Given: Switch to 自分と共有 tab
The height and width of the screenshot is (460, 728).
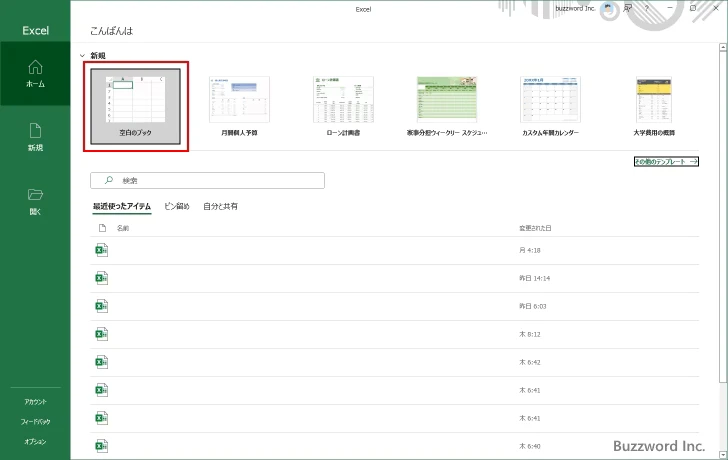Looking at the screenshot, I should pos(221,207).
